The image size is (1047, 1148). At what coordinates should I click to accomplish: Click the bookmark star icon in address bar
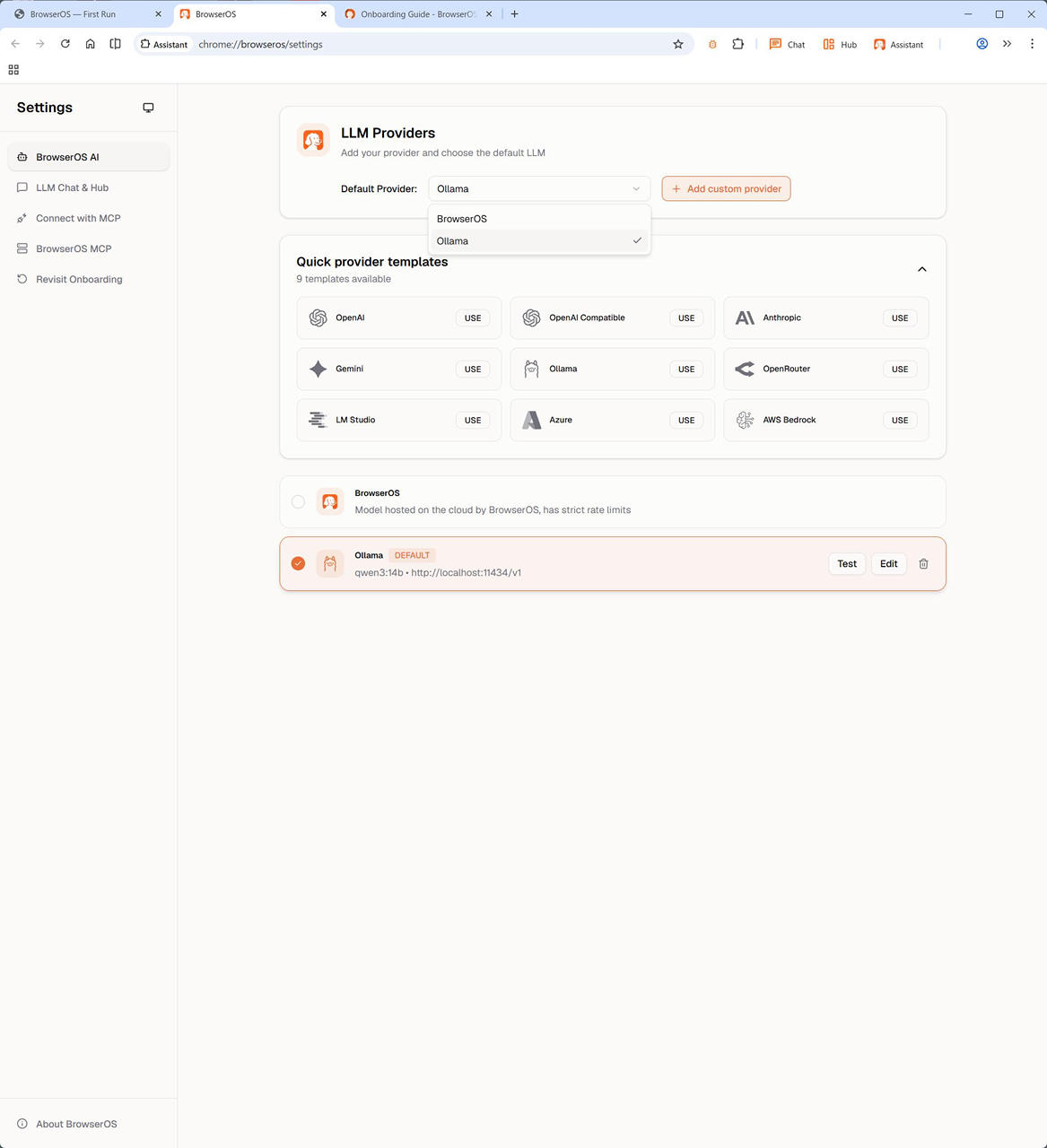[678, 44]
